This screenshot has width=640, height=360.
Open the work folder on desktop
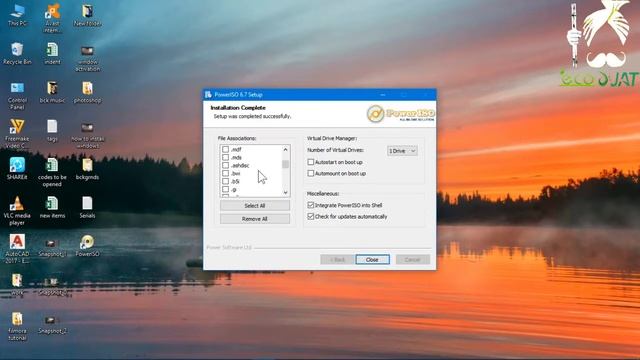[17, 284]
